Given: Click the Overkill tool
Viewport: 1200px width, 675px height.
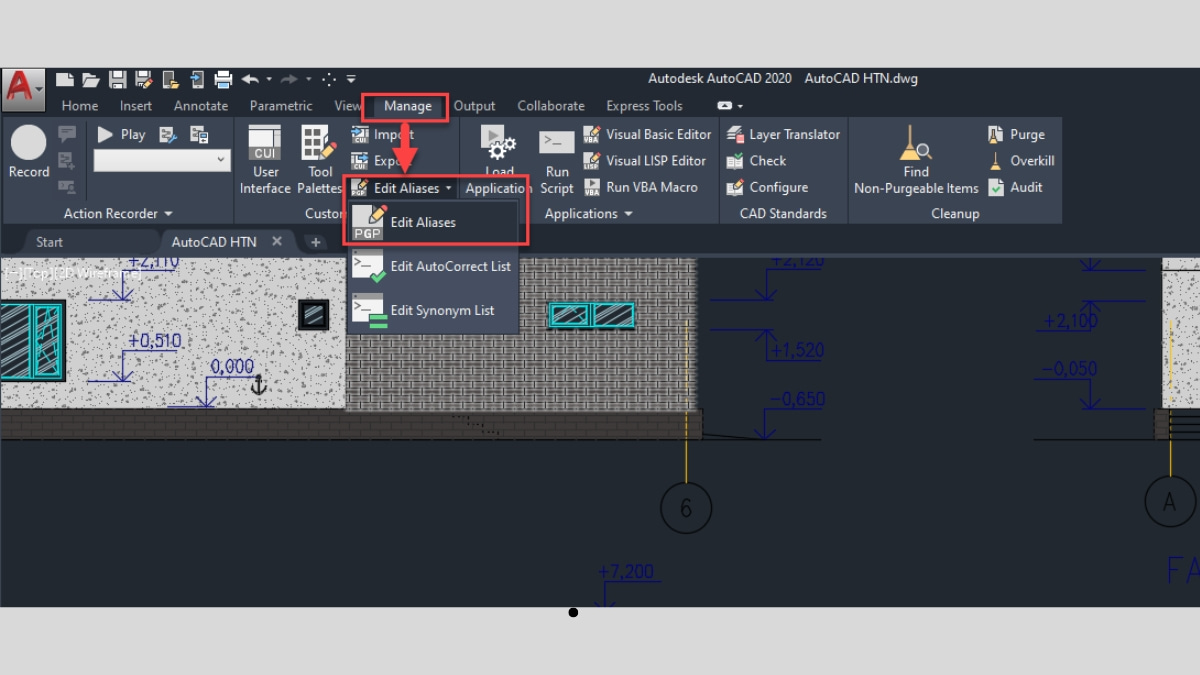Looking at the screenshot, I should [1022, 160].
